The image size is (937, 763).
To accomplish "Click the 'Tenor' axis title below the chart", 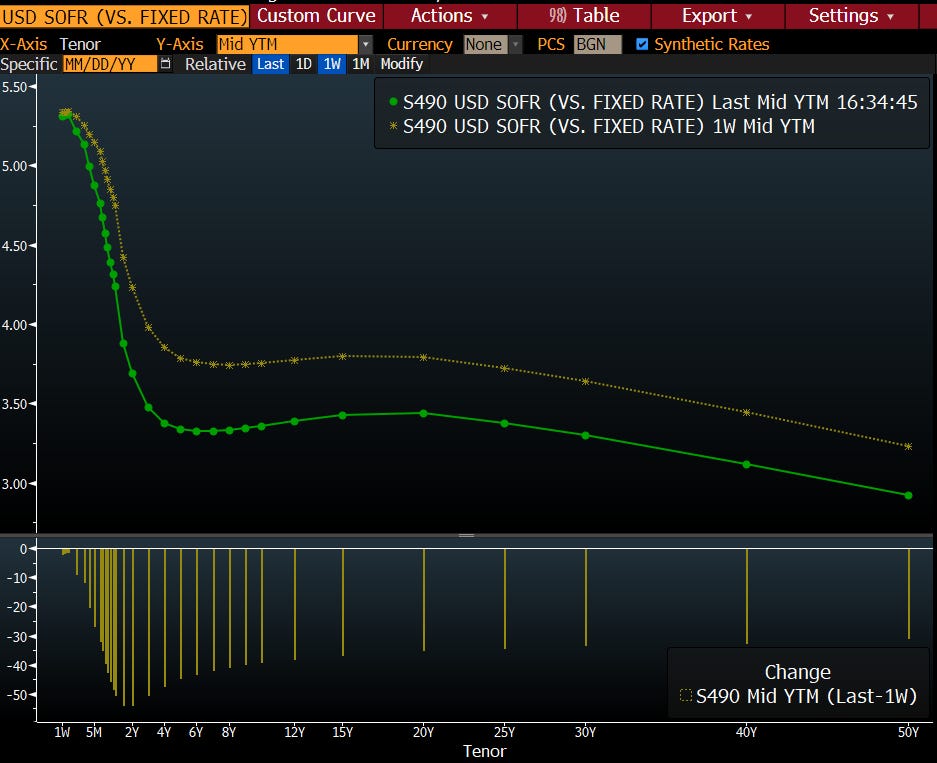I will pyautogui.click(x=485, y=752).
